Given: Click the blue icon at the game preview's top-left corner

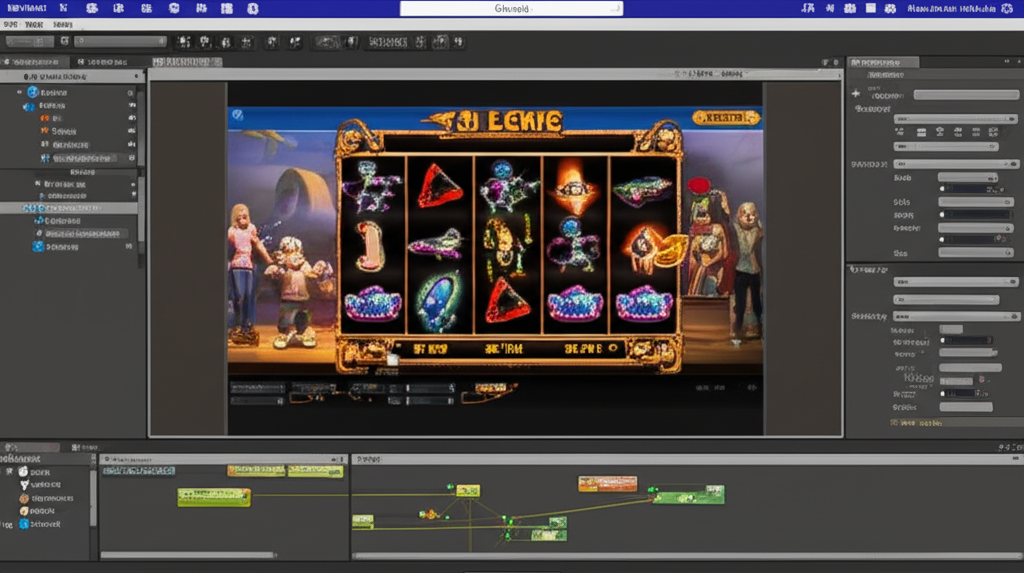Looking at the screenshot, I should pyautogui.click(x=237, y=115).
